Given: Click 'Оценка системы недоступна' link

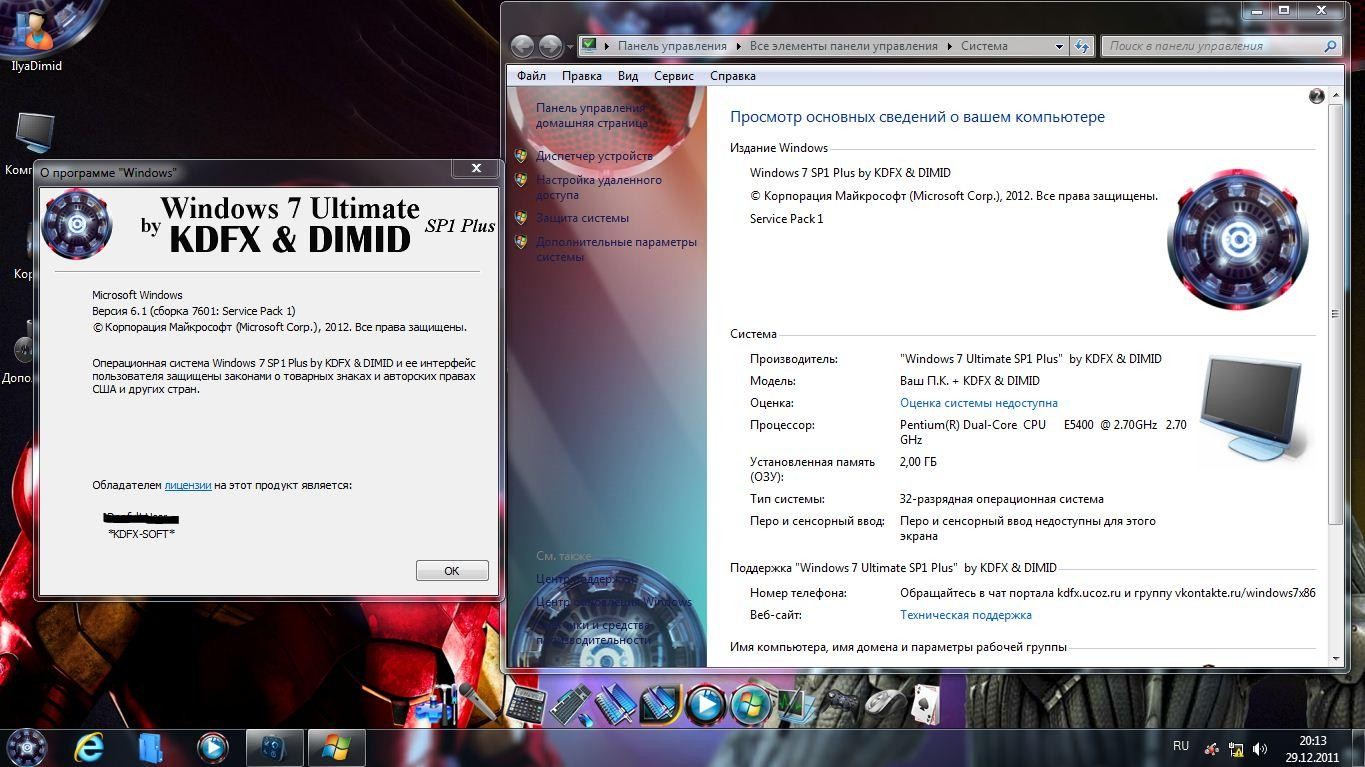Looking at the screenshot, I should [x=979, y=403].
